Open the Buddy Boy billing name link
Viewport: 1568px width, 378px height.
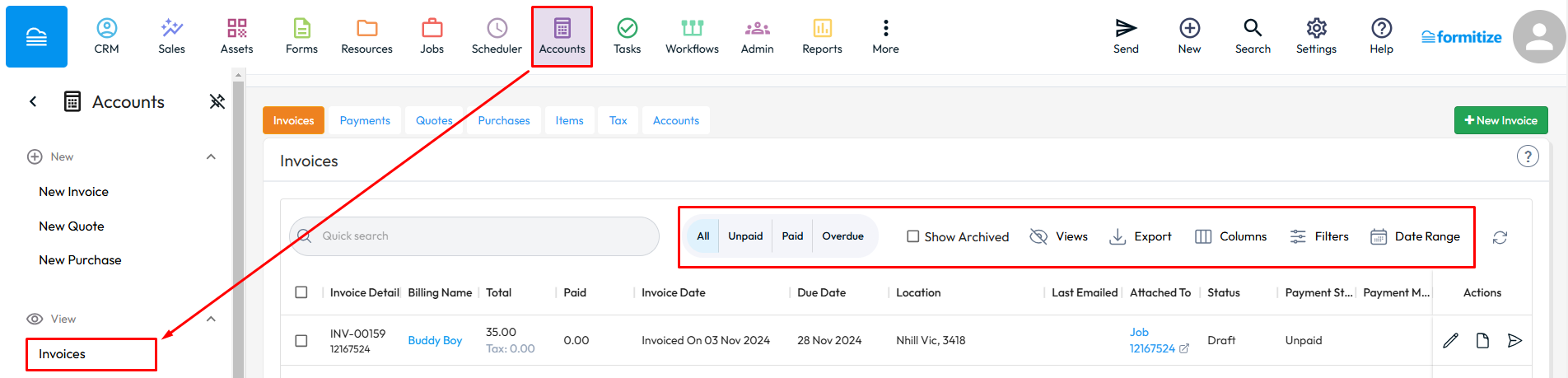click(x=435, y=340)
